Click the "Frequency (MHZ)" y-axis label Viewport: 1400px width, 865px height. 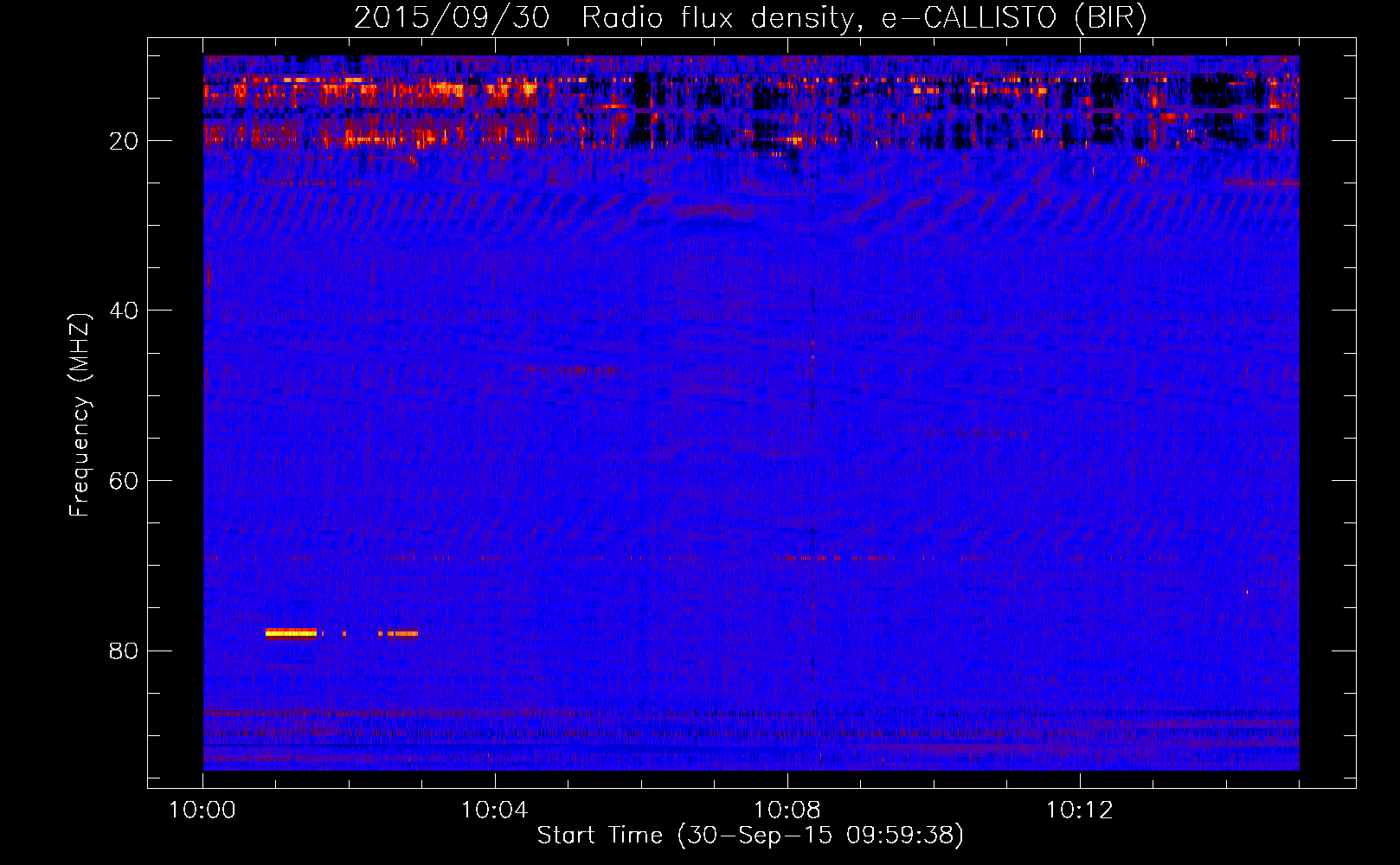tap(80, 415)
